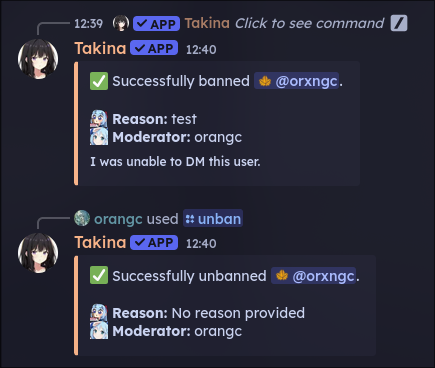Image resolution: width=435 pixels, height=368 pixels.
Task: Click the emoji beside 'Reason: No reason provided'
Action: [x=99, y=313]
